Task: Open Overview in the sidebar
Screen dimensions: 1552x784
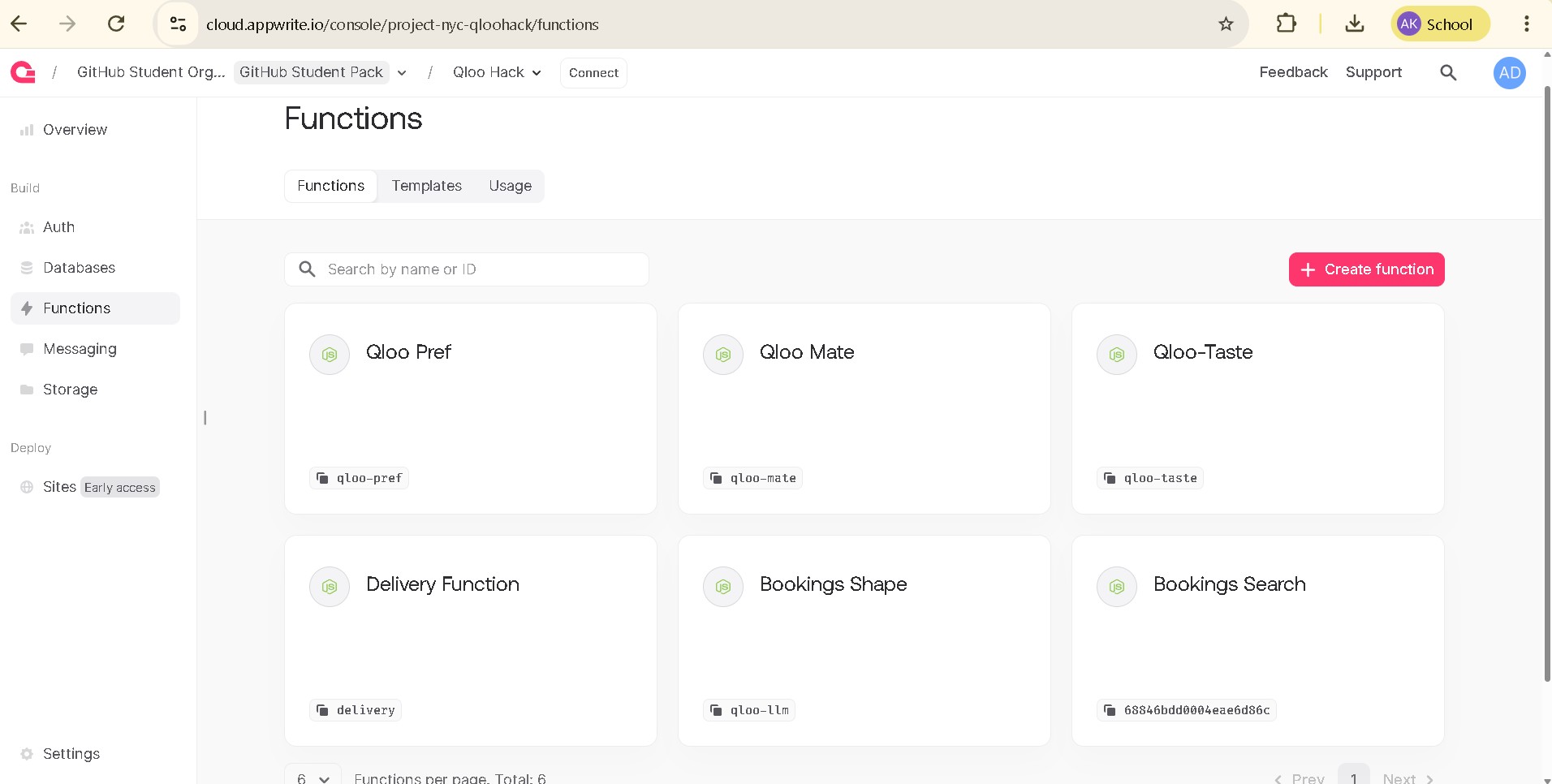Action: click(95, 130)
